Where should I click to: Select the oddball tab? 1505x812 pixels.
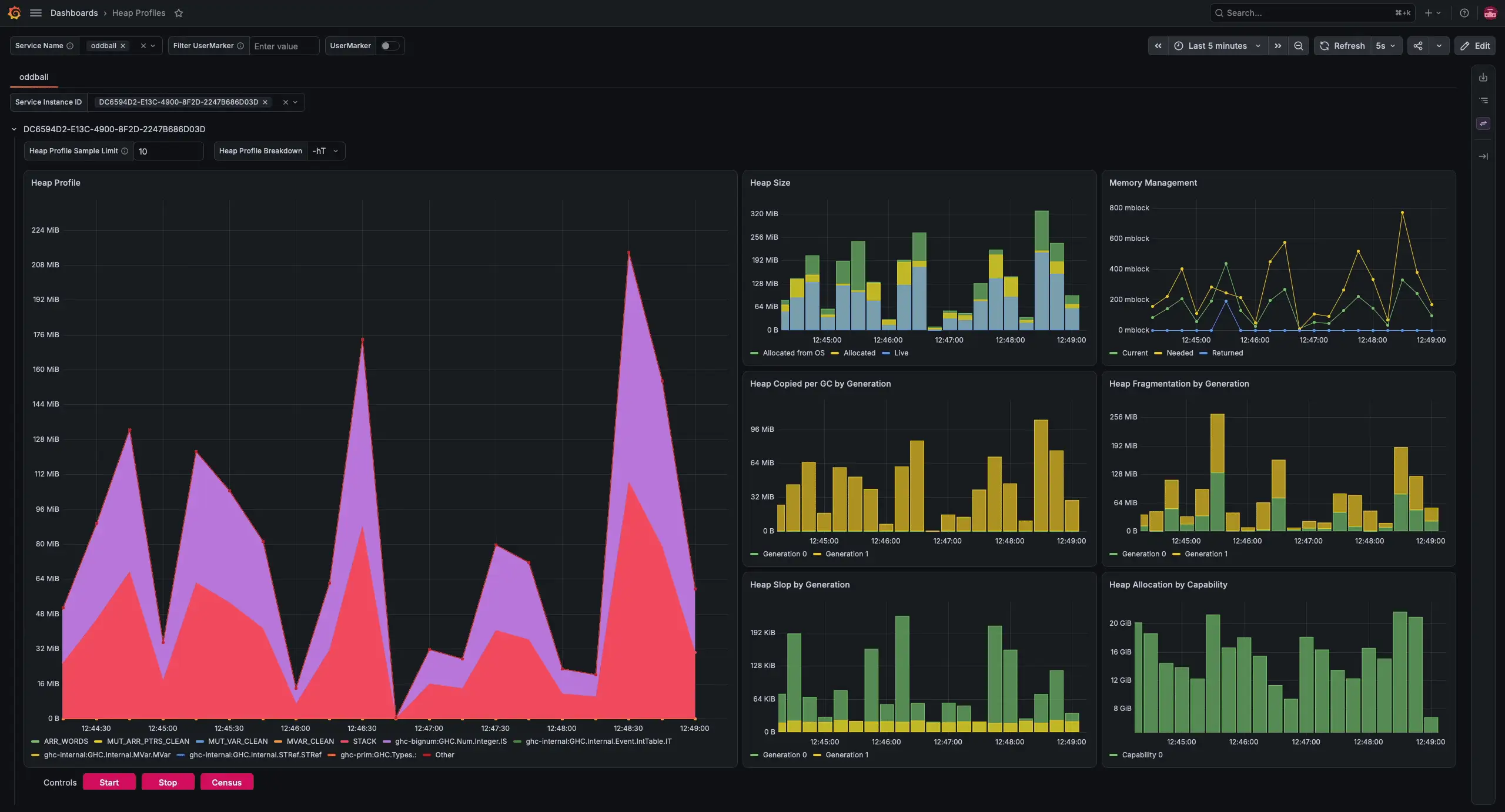tap(34, 77)
